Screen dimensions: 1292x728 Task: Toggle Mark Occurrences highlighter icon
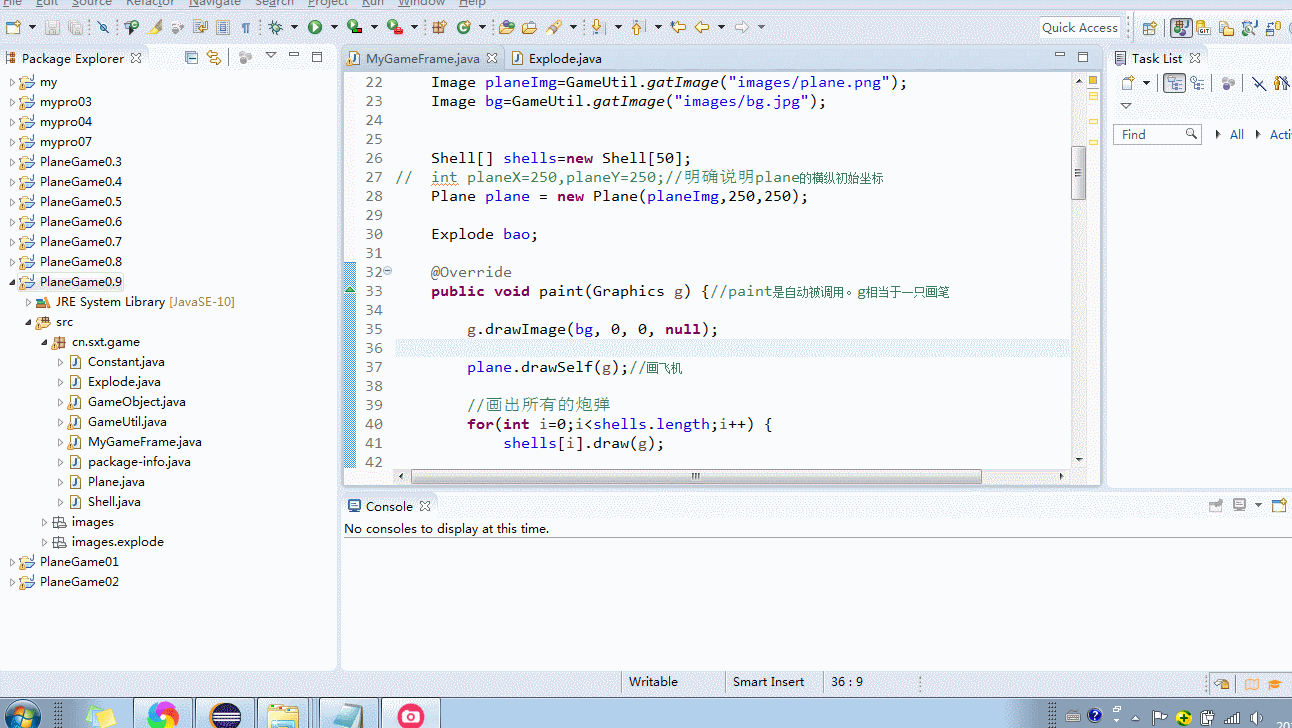point(155,28)
